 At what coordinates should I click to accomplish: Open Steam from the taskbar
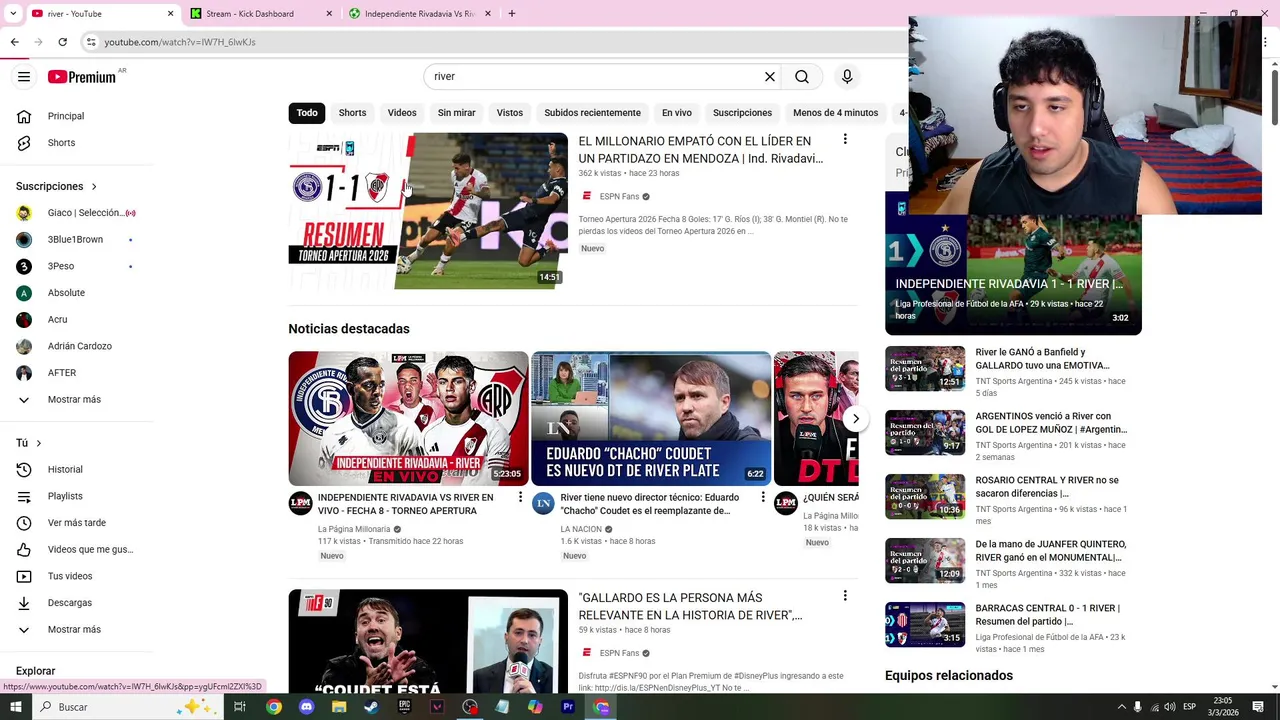(371, 707)
